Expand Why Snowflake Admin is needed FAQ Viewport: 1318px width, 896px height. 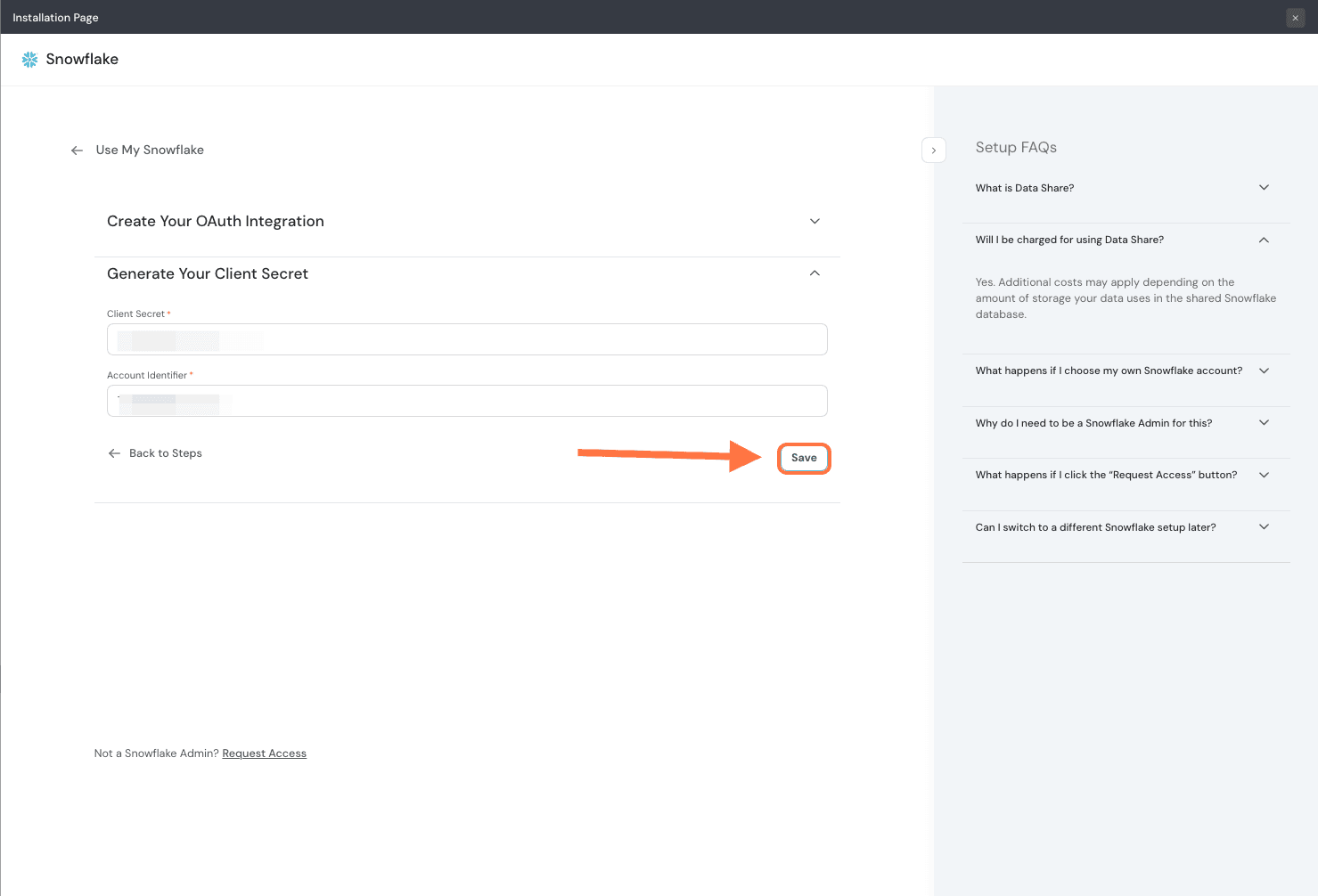1263,423
